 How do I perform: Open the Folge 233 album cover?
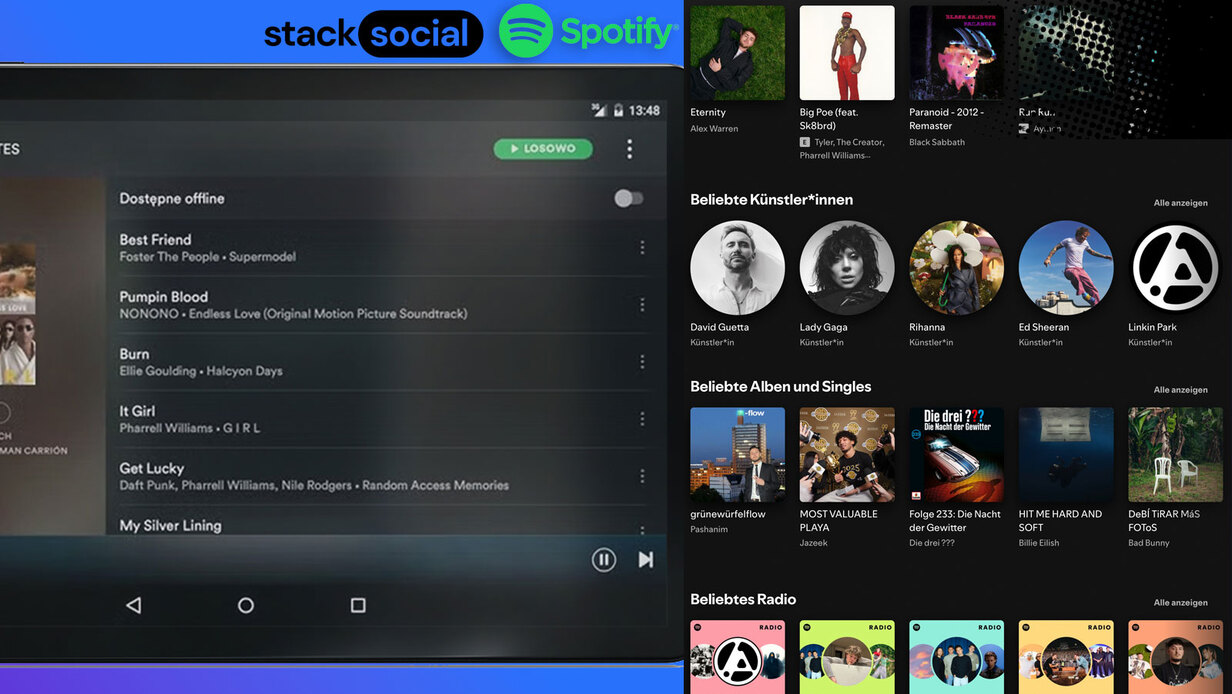click(957, 454)
